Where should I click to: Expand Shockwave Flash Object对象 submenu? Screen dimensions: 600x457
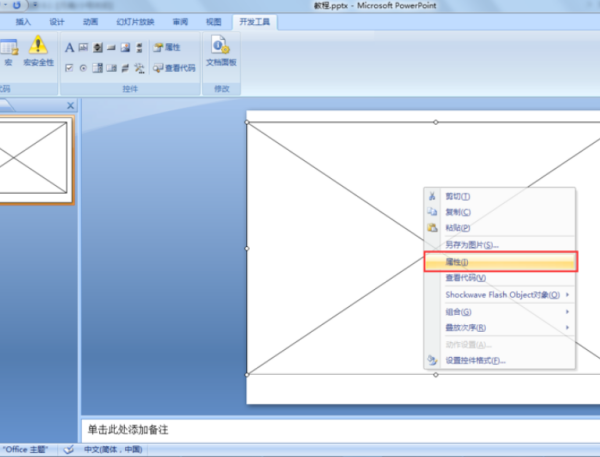[507, 294]
